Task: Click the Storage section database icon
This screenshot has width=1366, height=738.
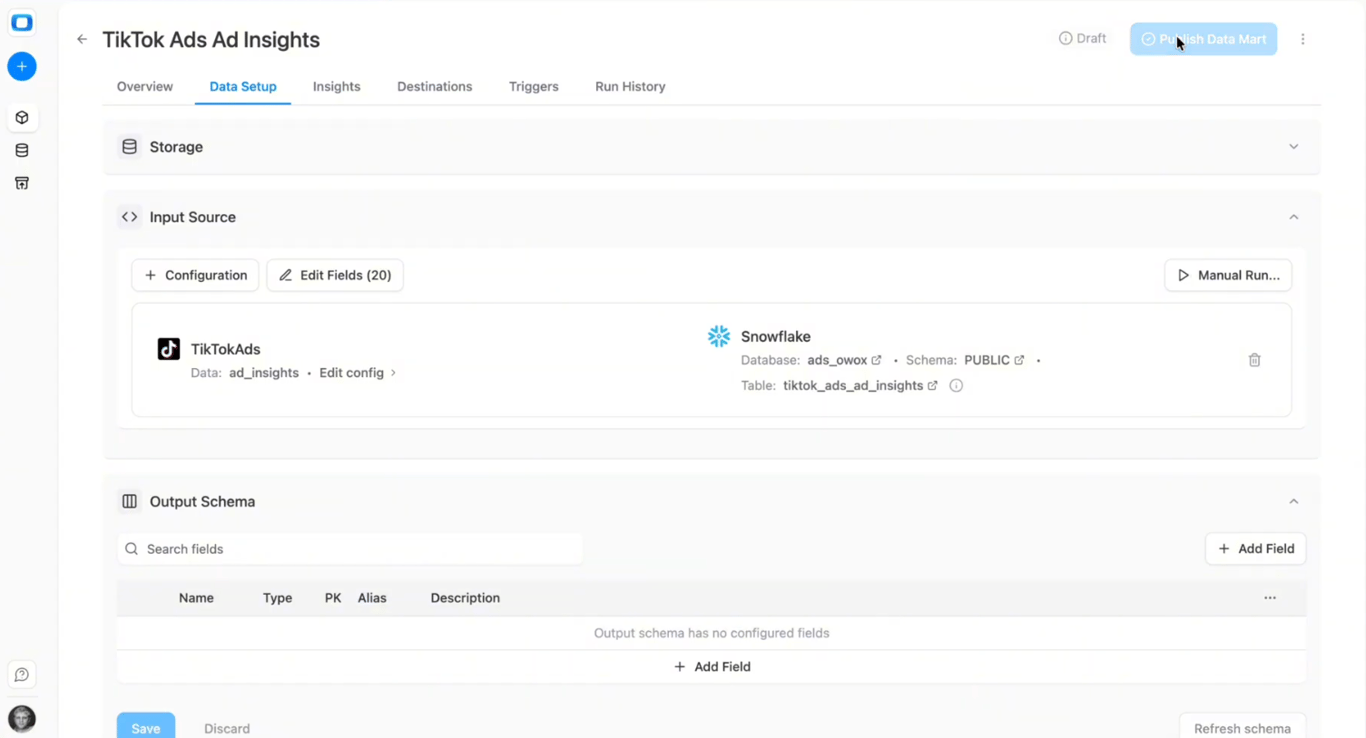Action: [130, 147]
